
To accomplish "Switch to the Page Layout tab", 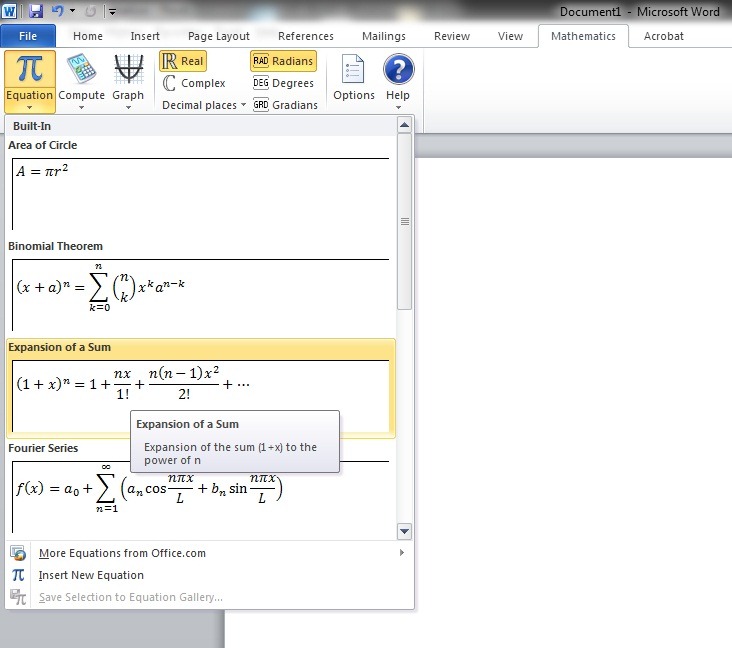I will click(x=218, y=36).
